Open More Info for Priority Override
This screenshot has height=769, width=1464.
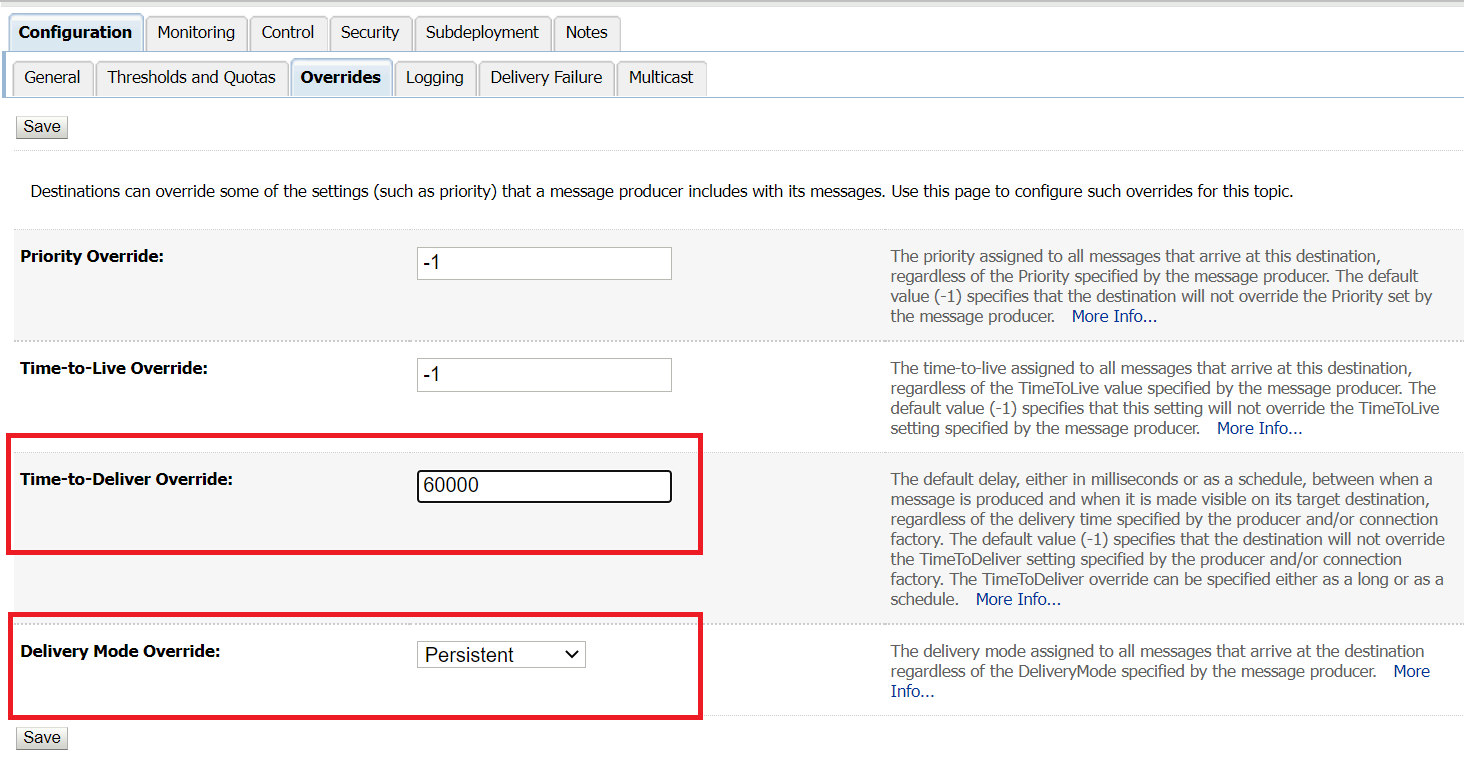(1114, 316)
